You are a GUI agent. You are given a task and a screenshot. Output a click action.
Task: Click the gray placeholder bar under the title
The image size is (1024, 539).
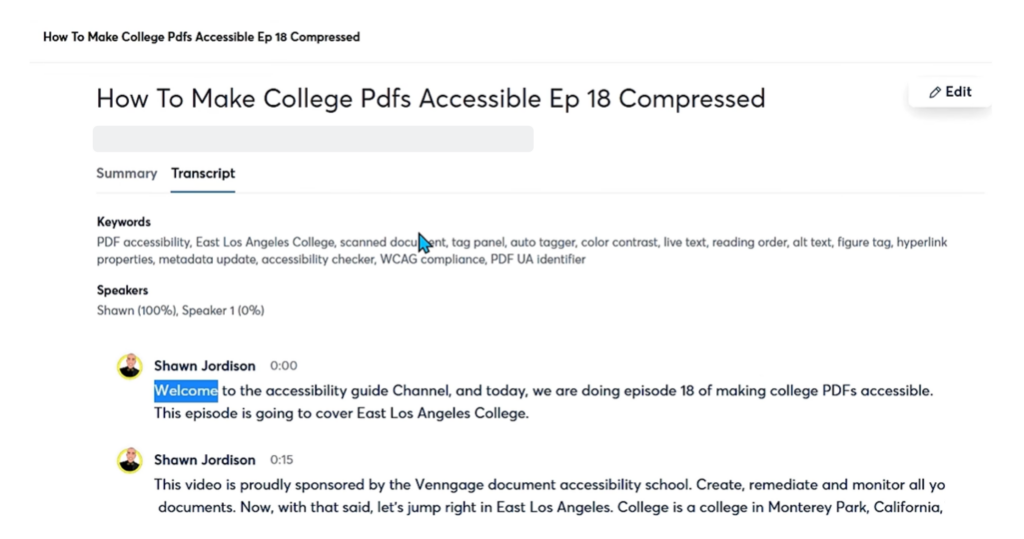coord(313,139)
